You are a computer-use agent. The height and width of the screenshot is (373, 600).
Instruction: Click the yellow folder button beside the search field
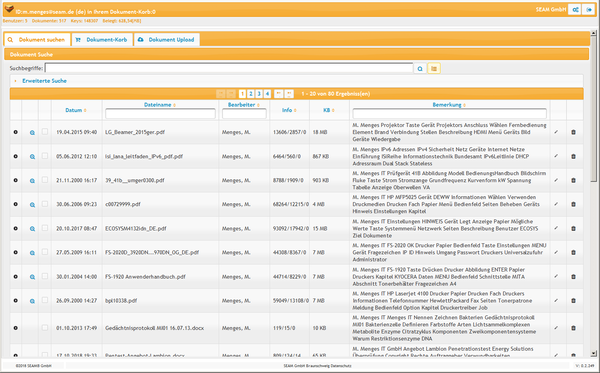pyautogui.click(x=434, y=68)
